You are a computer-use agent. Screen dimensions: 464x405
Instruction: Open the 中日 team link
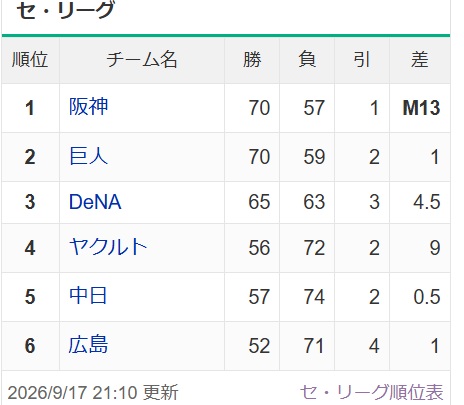click(88, 296)
